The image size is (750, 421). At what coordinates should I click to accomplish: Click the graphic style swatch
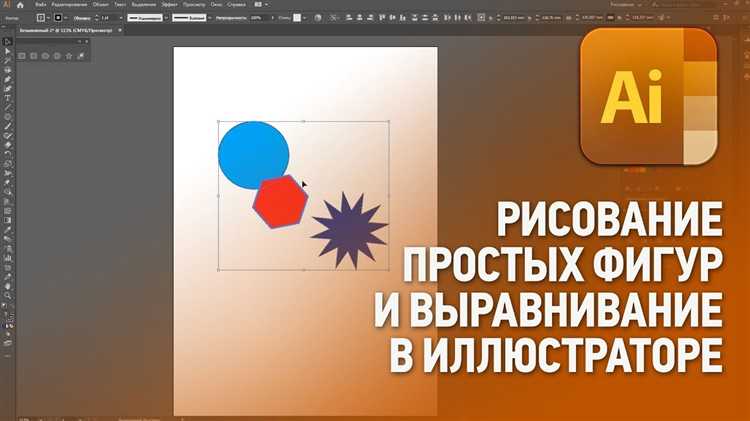point(297,18)
